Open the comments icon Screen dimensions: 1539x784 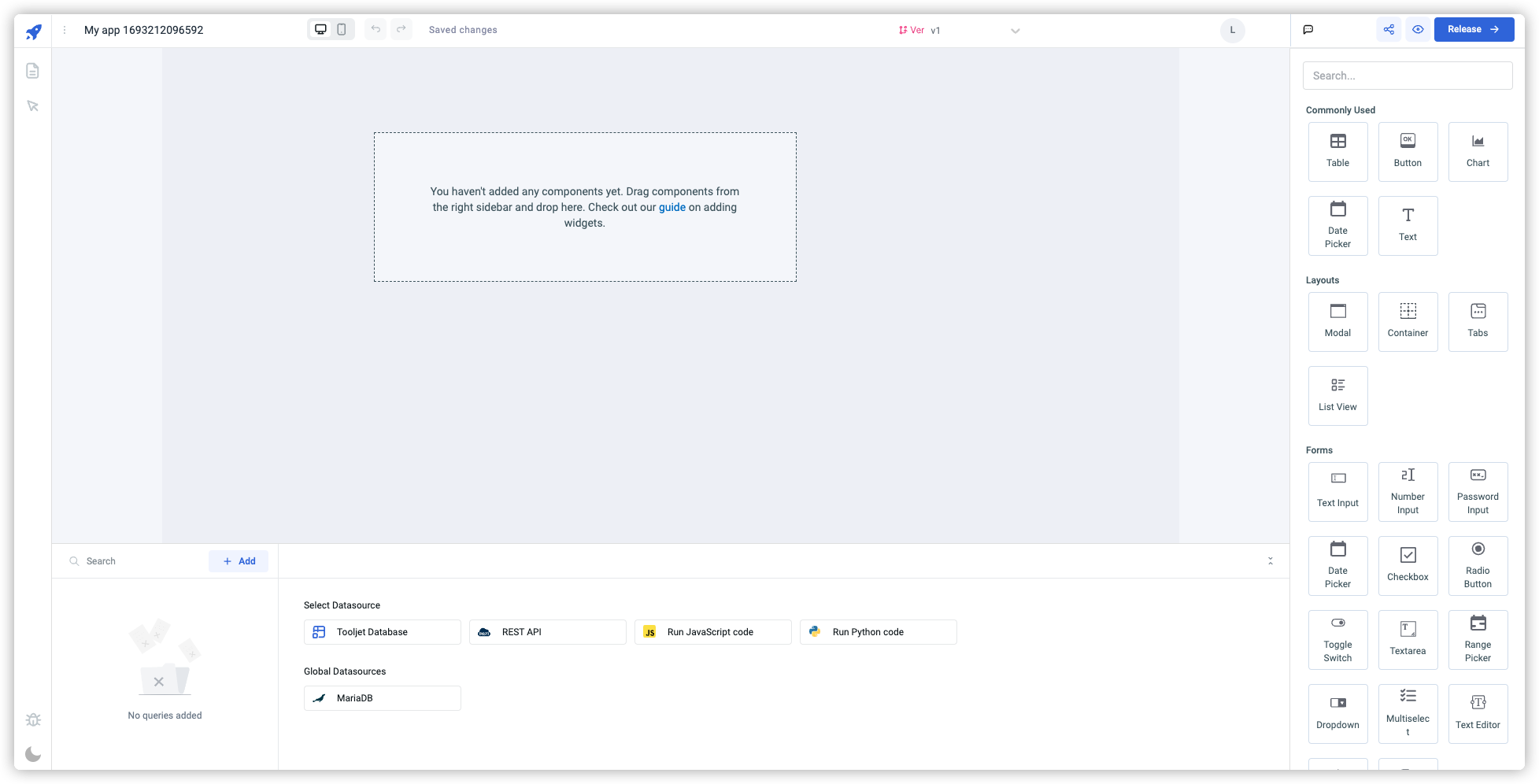point(1308,29)
